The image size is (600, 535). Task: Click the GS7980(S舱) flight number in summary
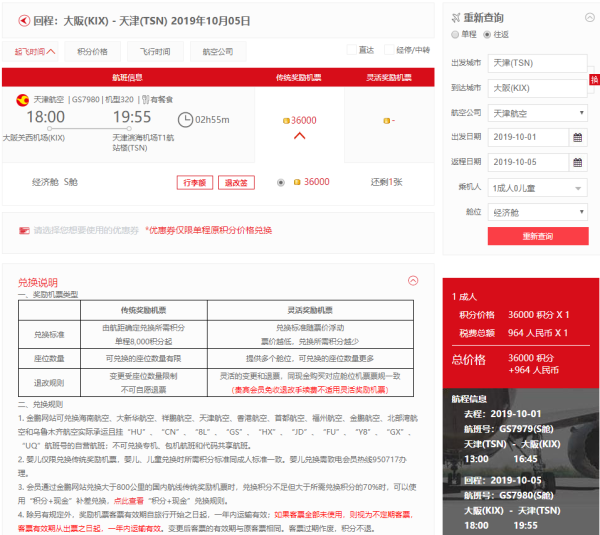526,496
